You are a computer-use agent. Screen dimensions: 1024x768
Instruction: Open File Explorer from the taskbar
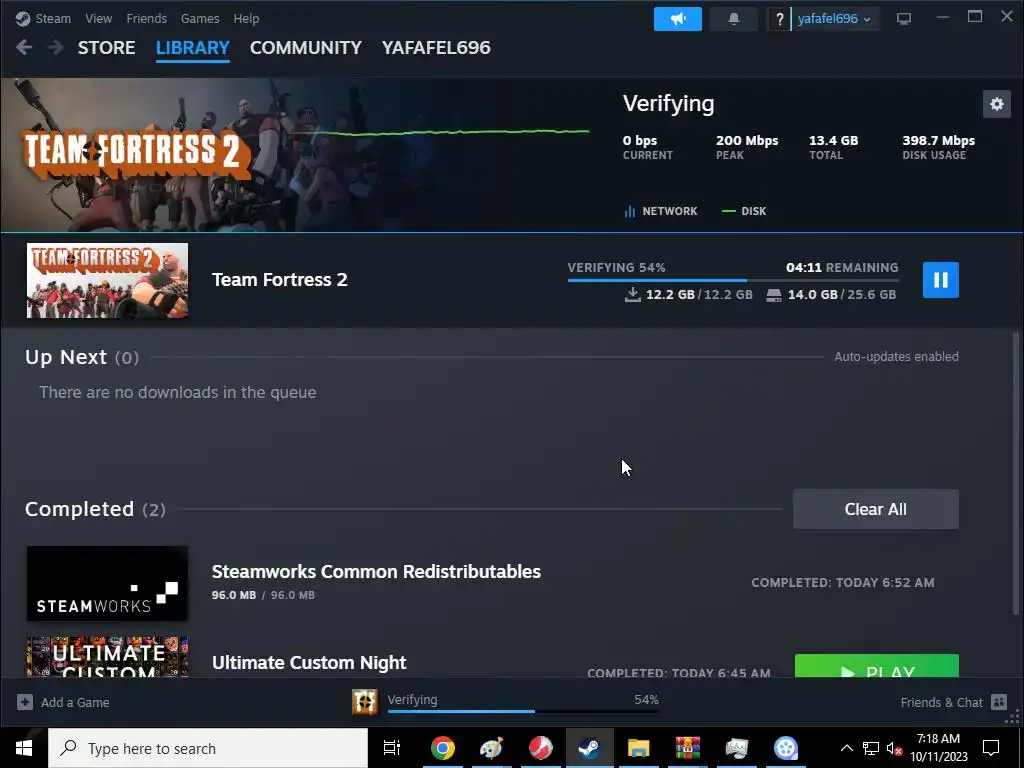pos(639,748)
